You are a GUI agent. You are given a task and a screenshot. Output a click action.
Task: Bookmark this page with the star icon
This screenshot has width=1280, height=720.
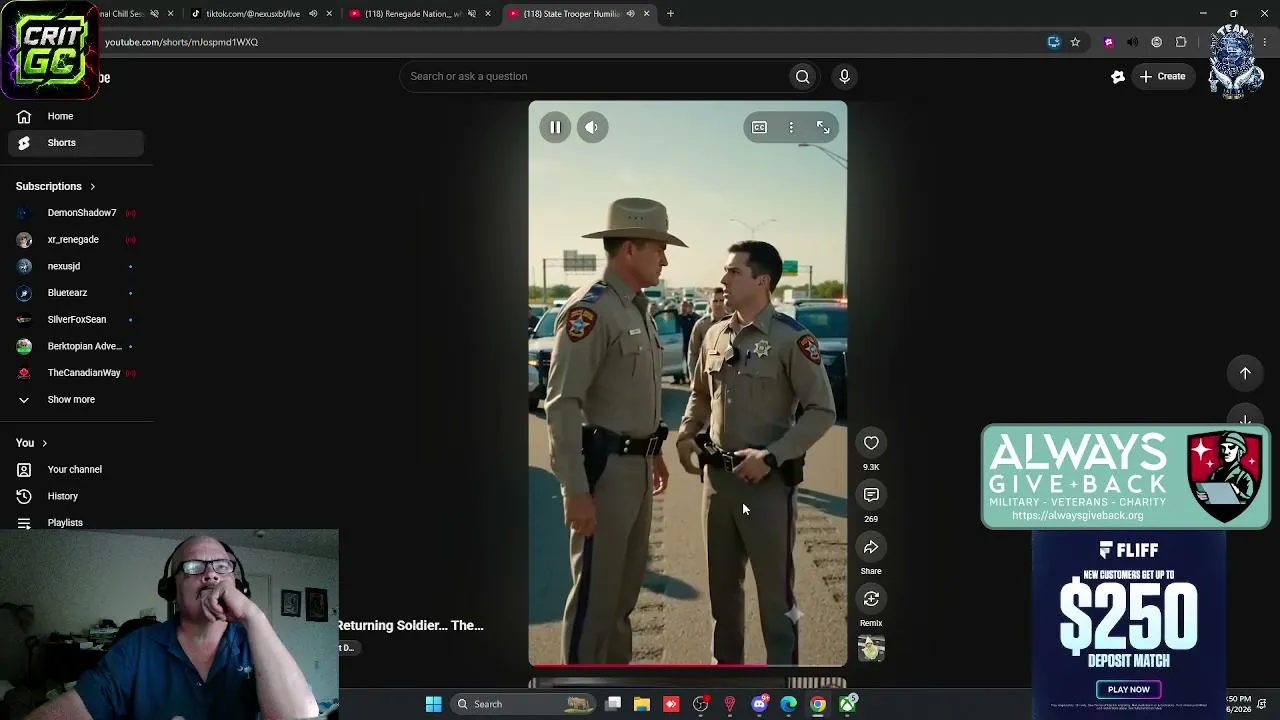point(1075,42)
